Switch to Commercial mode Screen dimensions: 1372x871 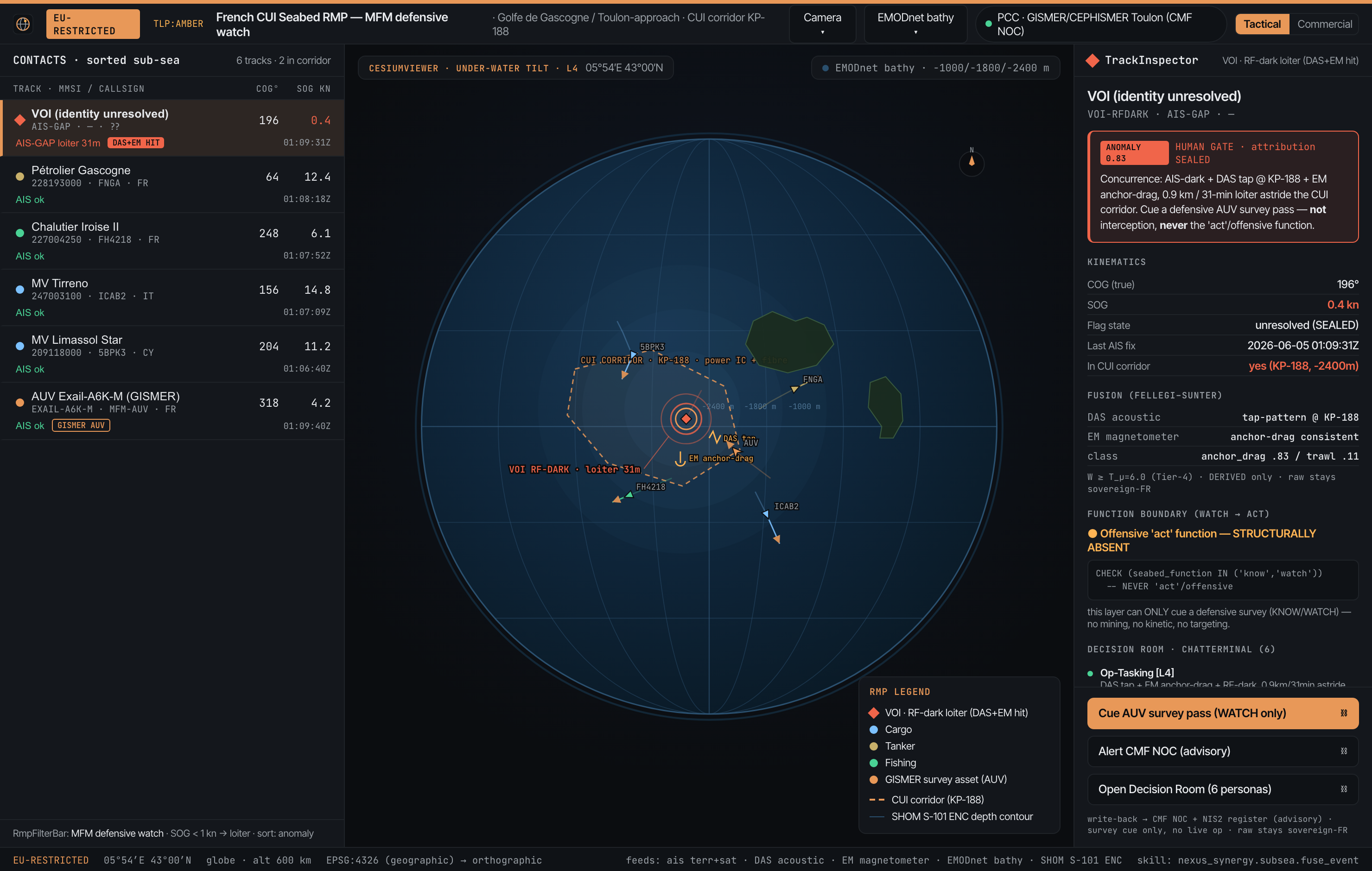tap(1324, 24)
